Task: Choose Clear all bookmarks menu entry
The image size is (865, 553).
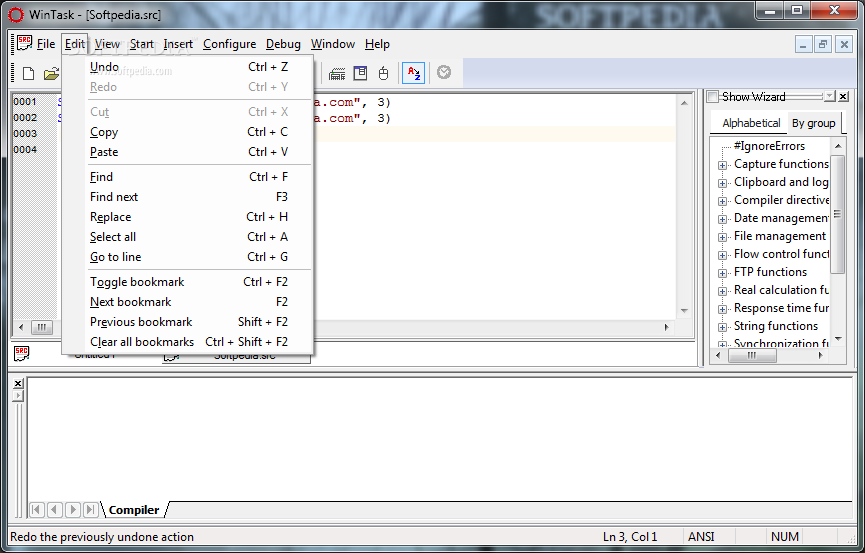Action: (x=189, y=342)
